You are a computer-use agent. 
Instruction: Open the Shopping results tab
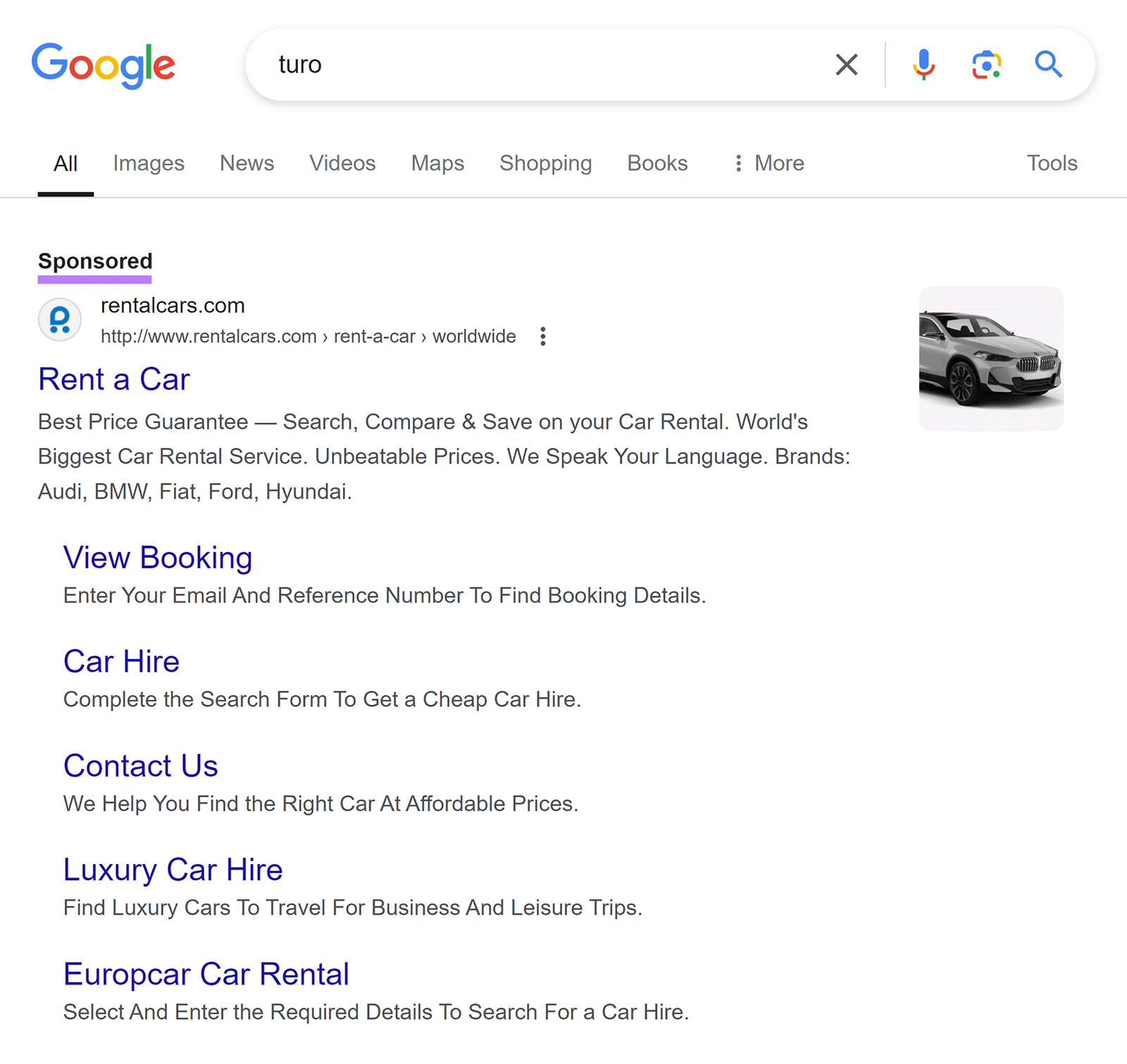(x=545, y=163)
